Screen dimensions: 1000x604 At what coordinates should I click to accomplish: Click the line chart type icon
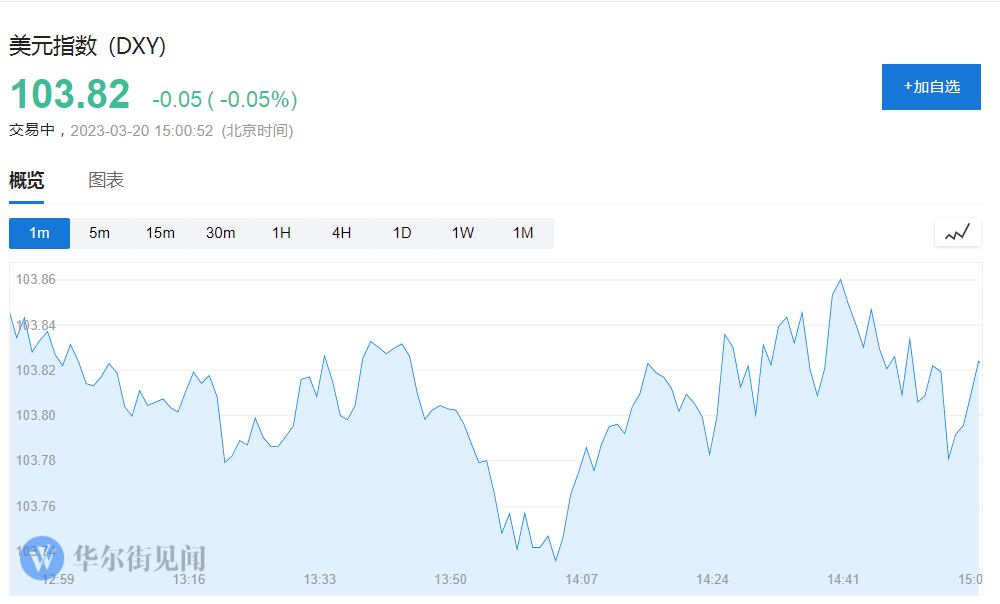pos(957,233)
